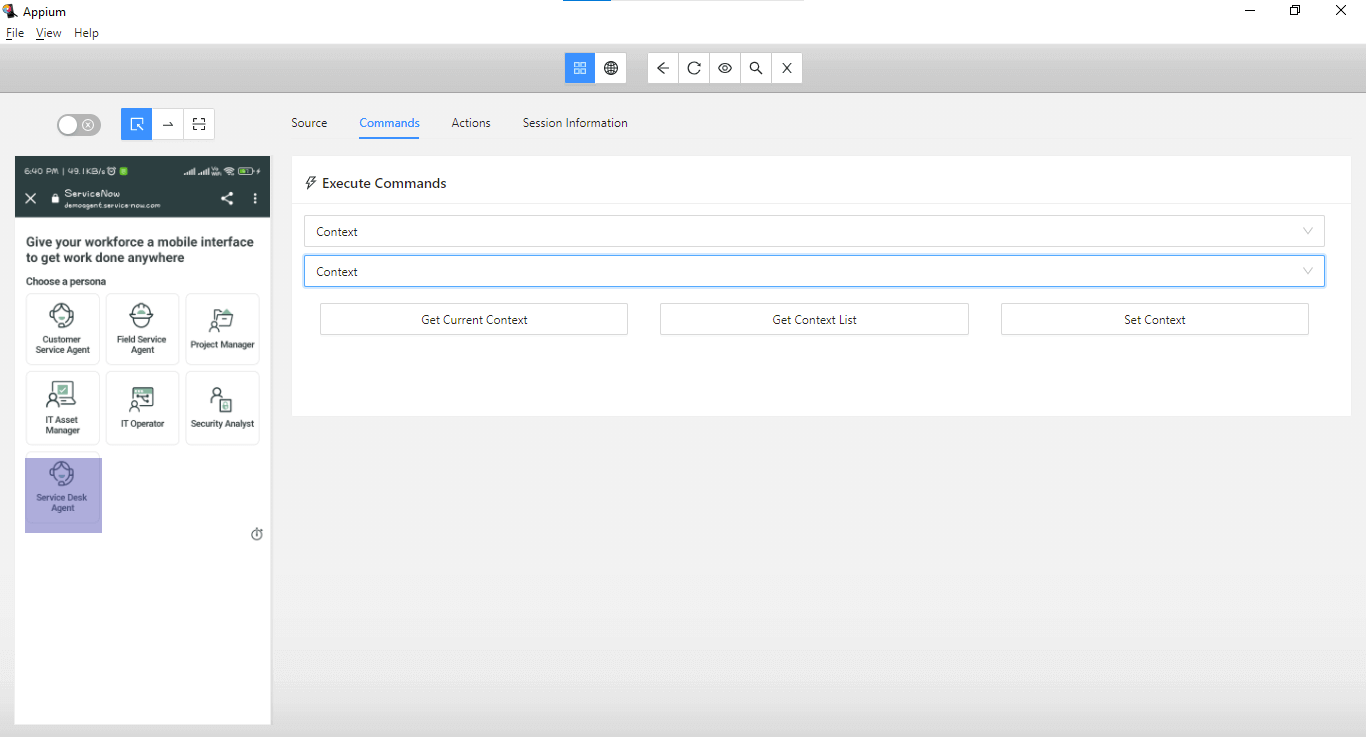Switch to web context using globe icon
1366x737 pixels.
[x=611, y=68]
